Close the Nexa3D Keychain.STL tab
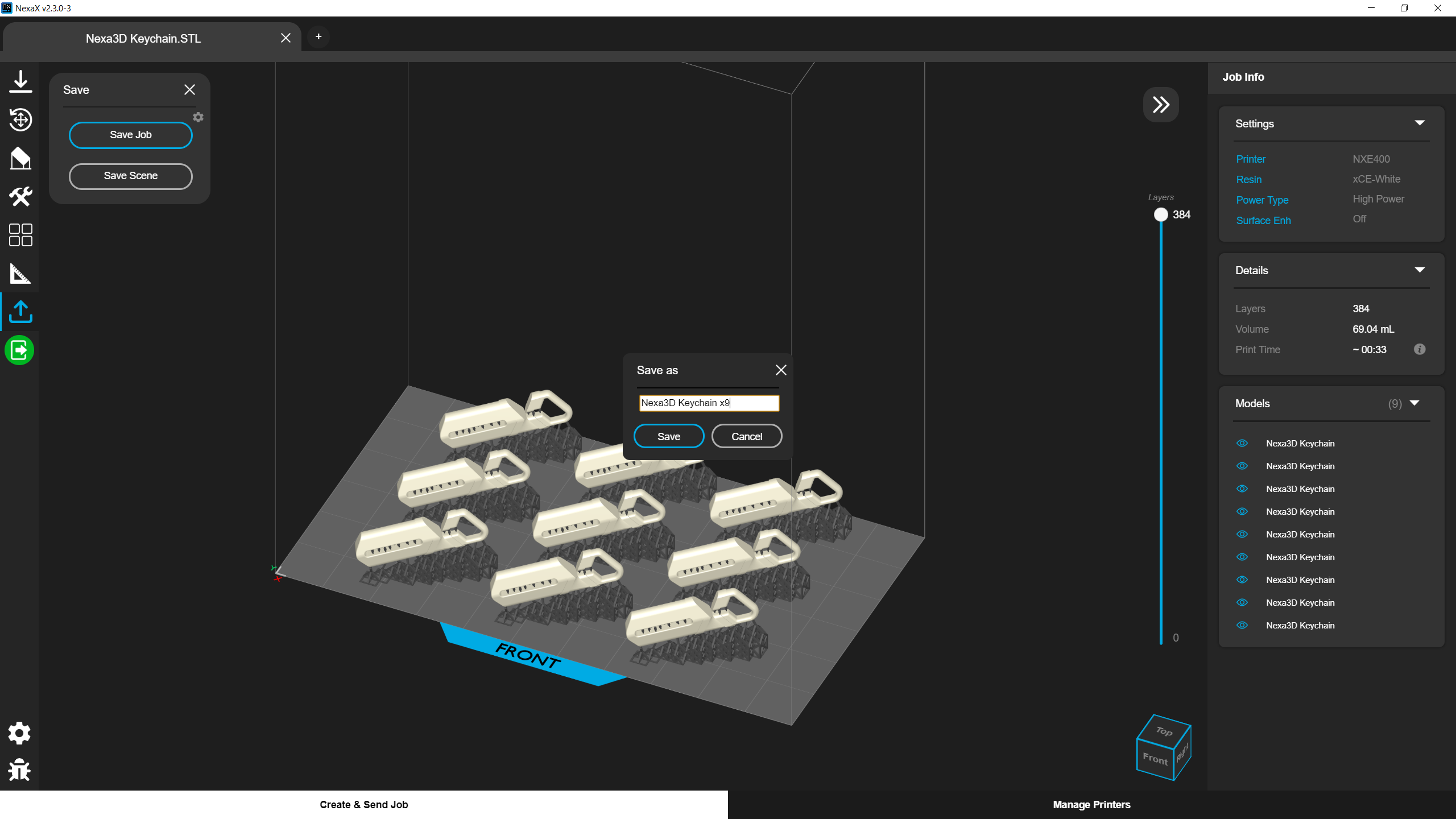Image resolution: width=1456 pixels, height=819 pixels. pyautogui.click(x=286, y=38)
